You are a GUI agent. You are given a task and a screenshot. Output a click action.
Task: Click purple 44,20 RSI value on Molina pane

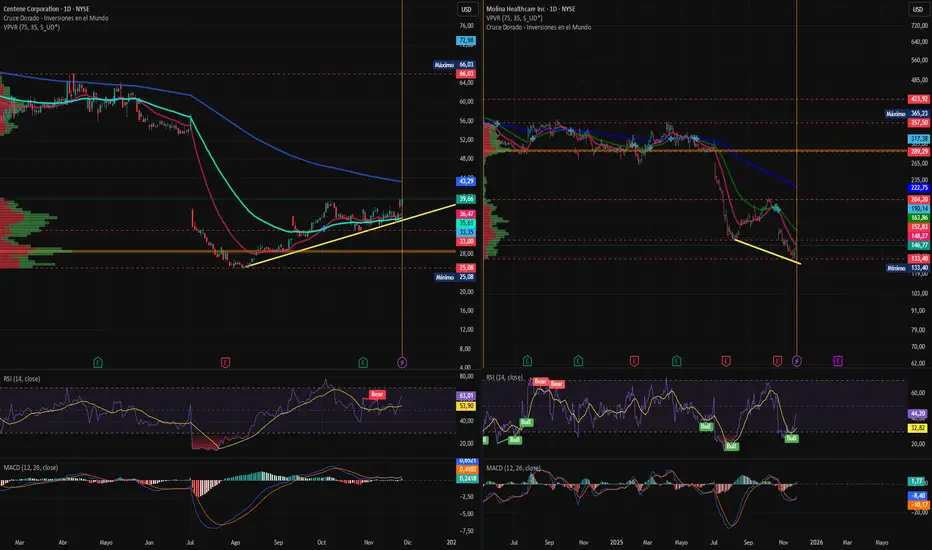[918, 413]
